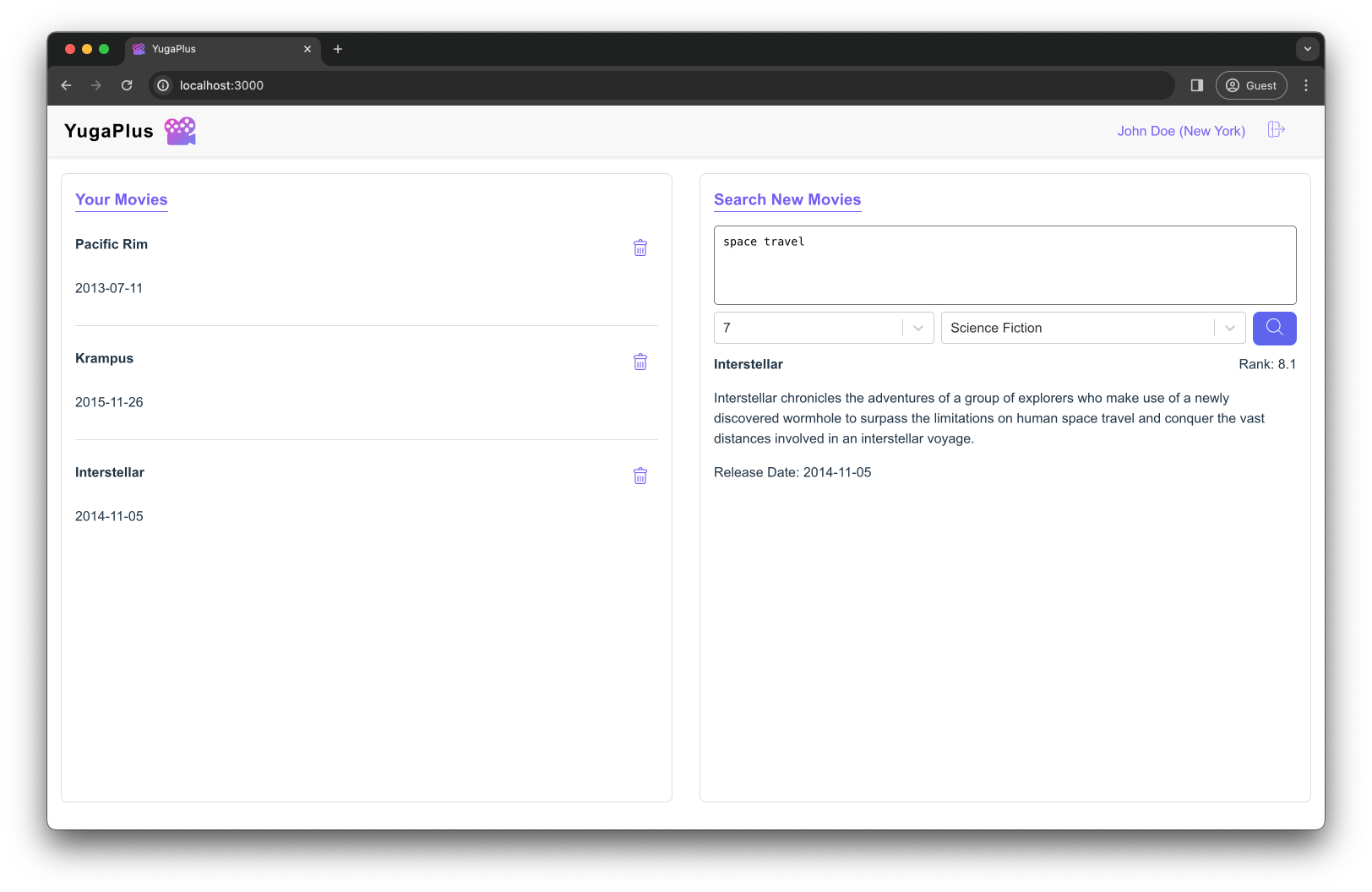The width and height of the screenshot is (1372, 892).
Task: Expand the rank number dropdown showing 7
Action: coord(917,328)
